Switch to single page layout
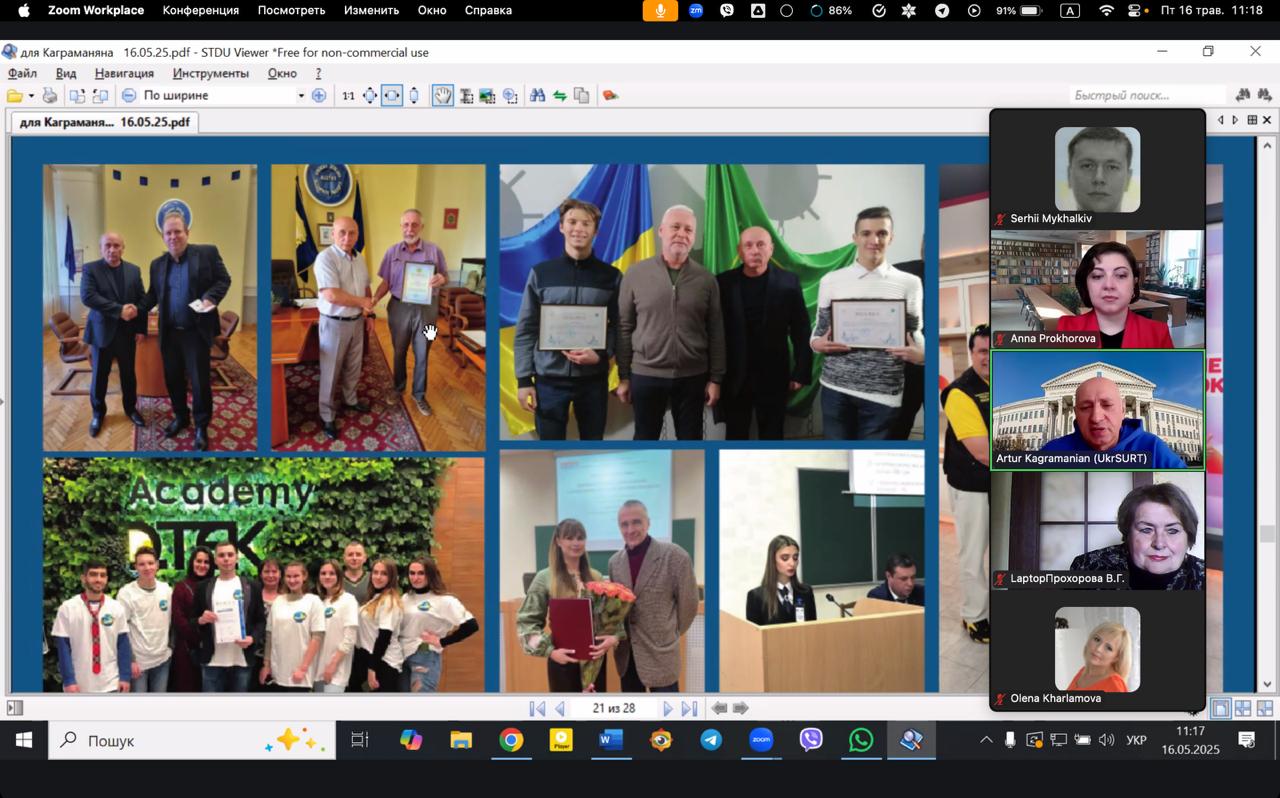1280x798 pixels. 1221,708
